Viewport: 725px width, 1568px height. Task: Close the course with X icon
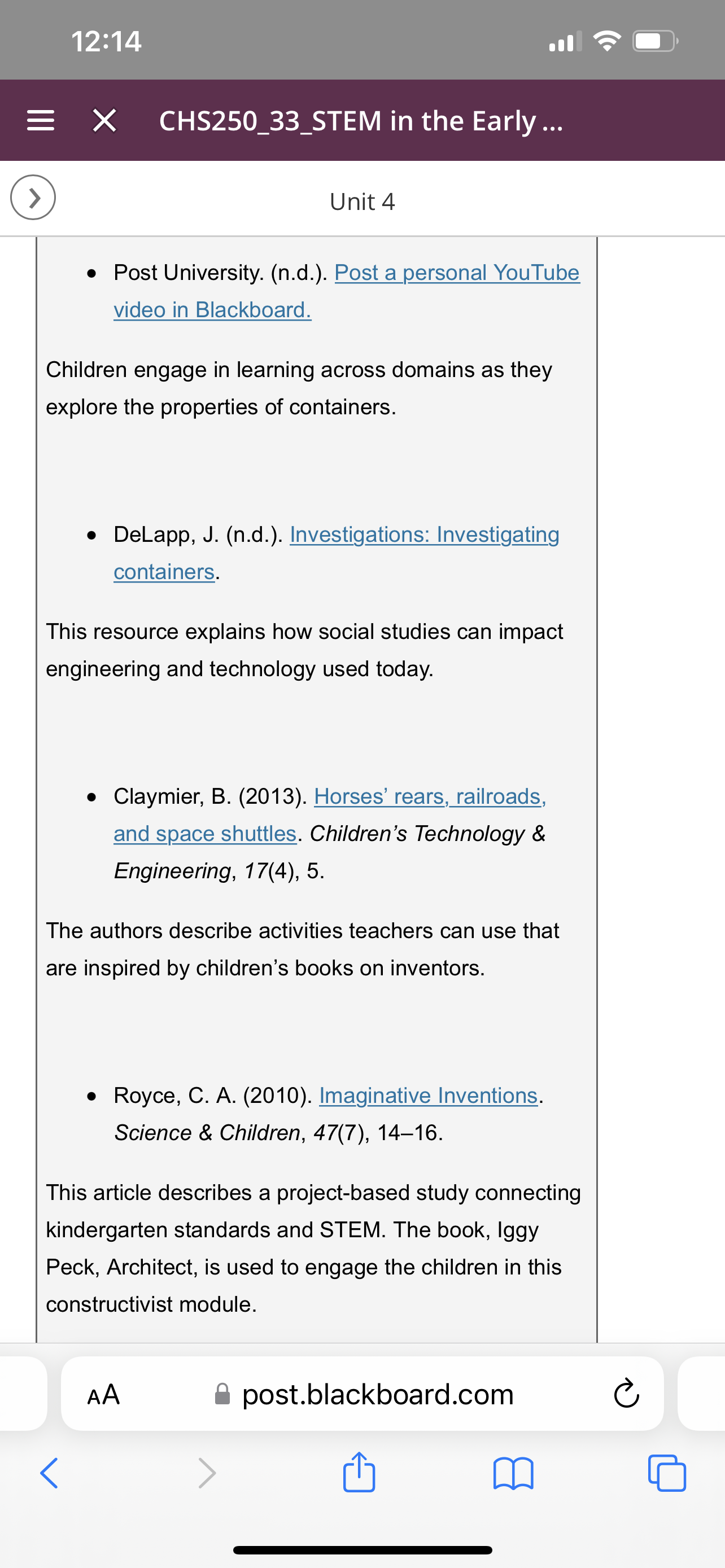point(104,121)
